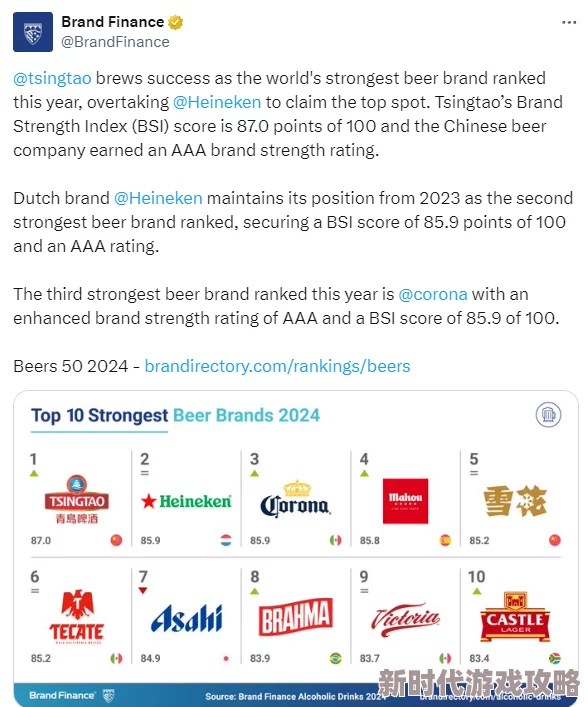588x707 pixels.
Task: Click the beer mug icon in the infographic
Action: tap(548, 414)
